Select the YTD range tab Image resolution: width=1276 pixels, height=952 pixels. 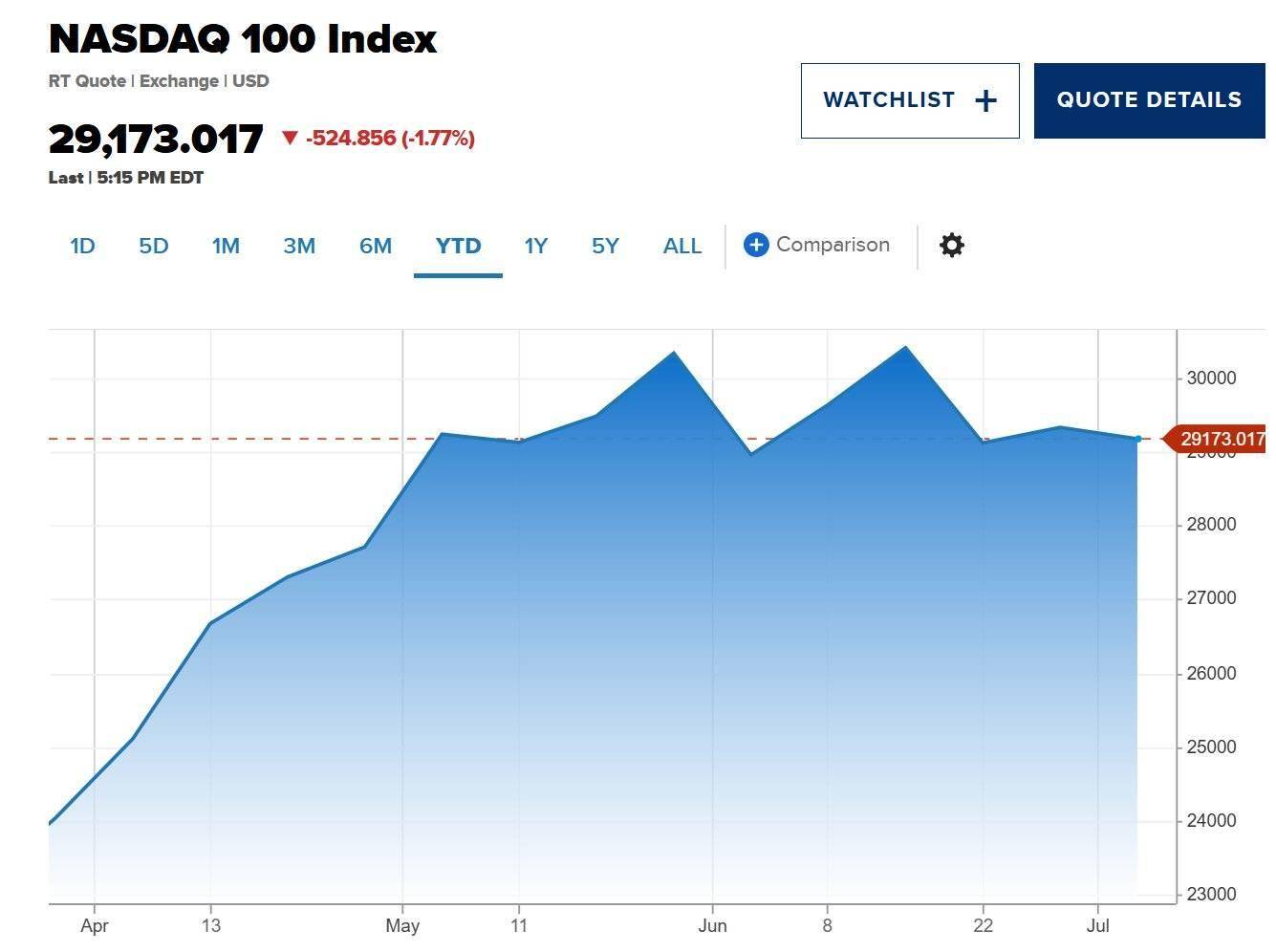click(458, 247)
